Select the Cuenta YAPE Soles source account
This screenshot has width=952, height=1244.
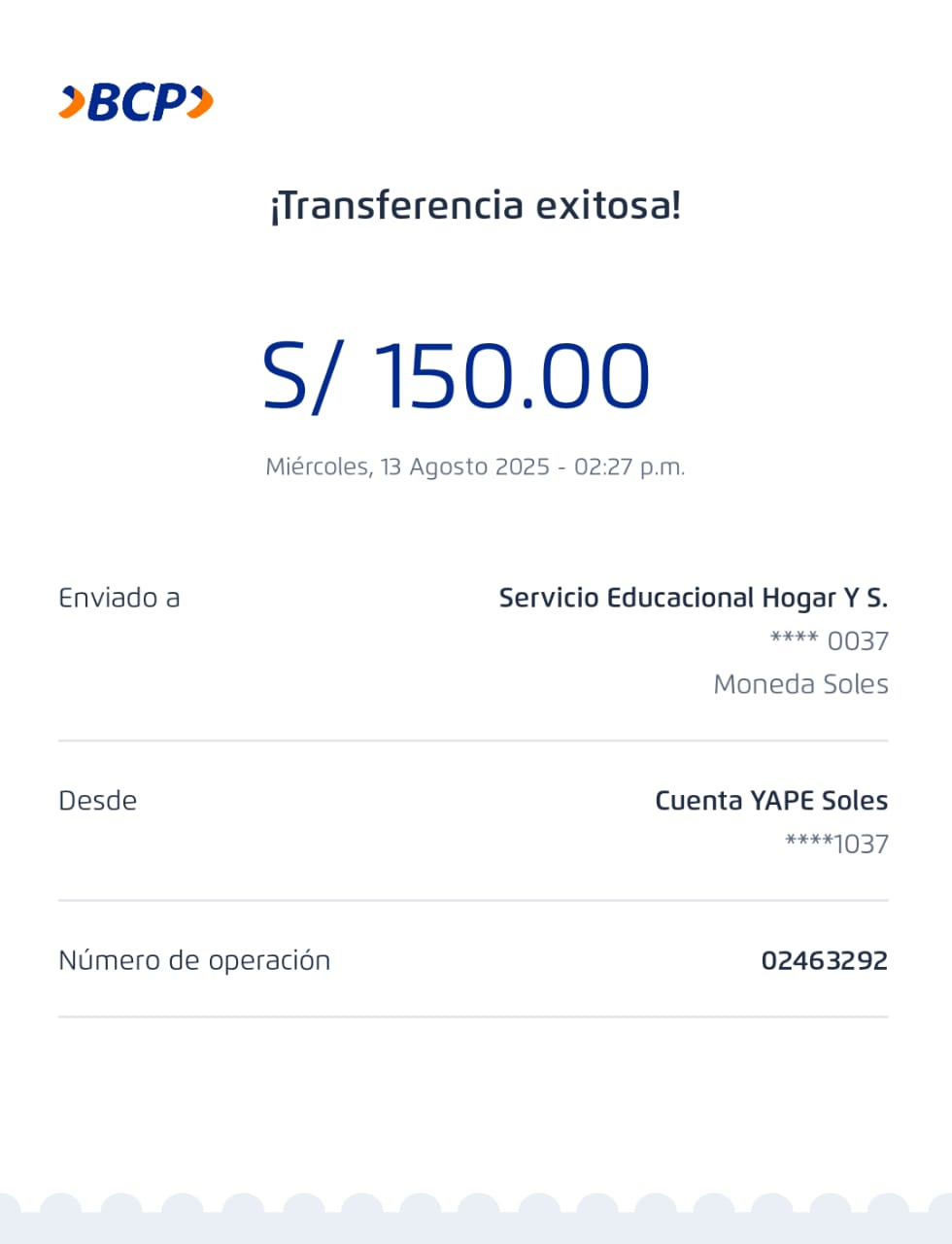(x=771, y=801)
